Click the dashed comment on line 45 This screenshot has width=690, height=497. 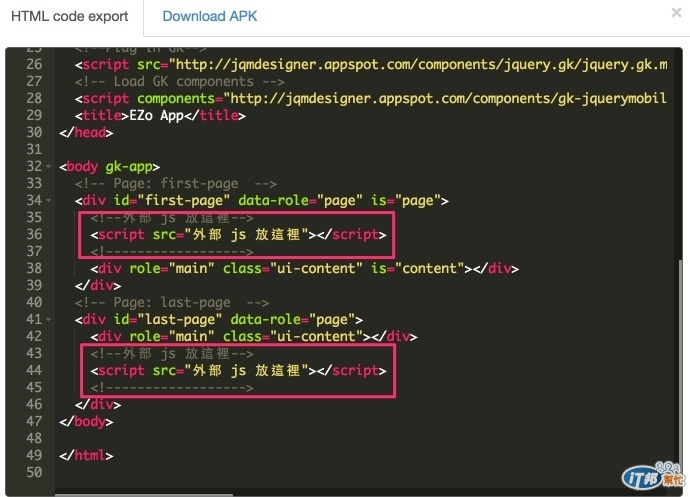pos(172,387)
